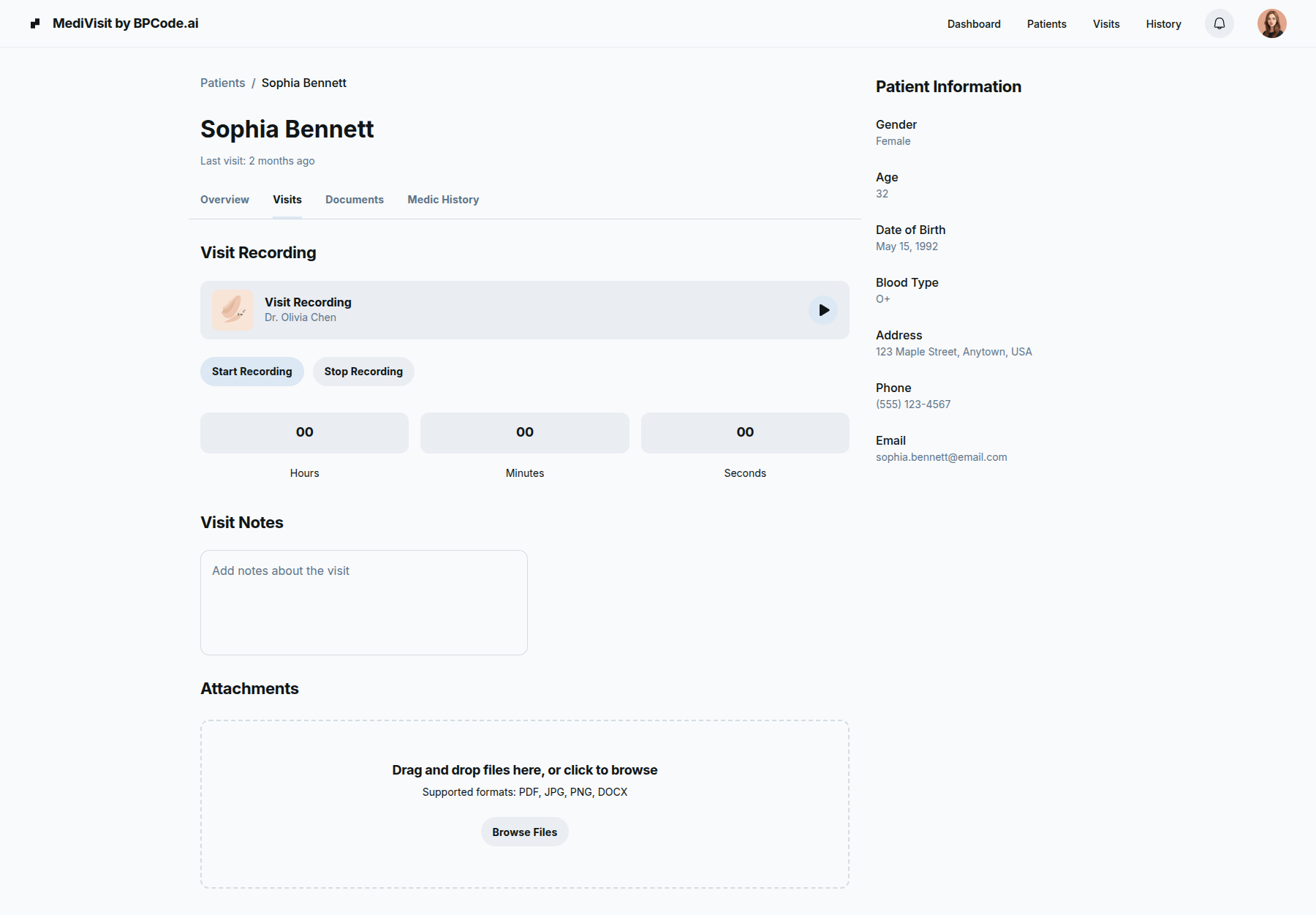Open the notifications bell
Image resolution: width=1316 pixels, height=915 pixels.
(1219, 23)
